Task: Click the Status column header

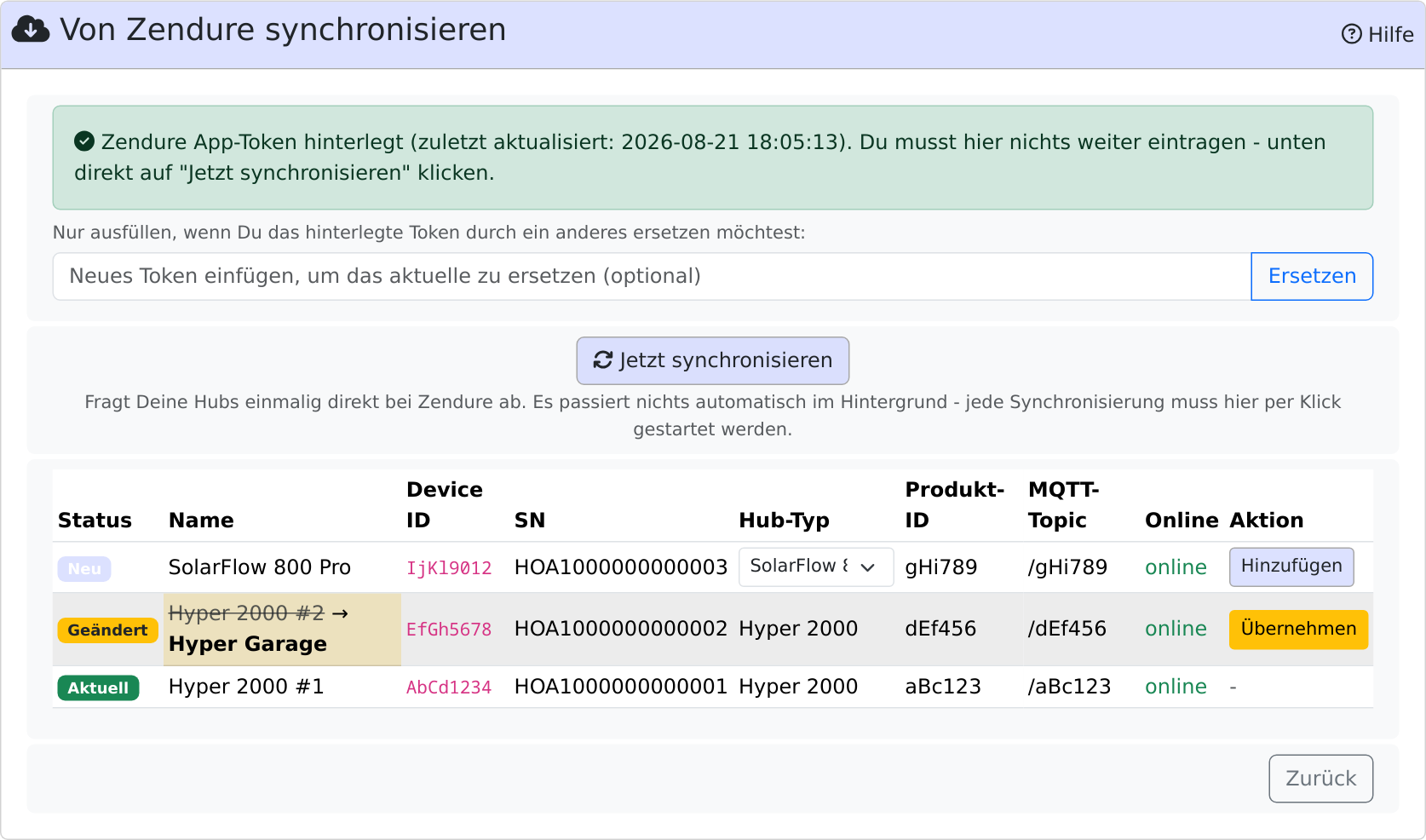Action: [95, 521]
